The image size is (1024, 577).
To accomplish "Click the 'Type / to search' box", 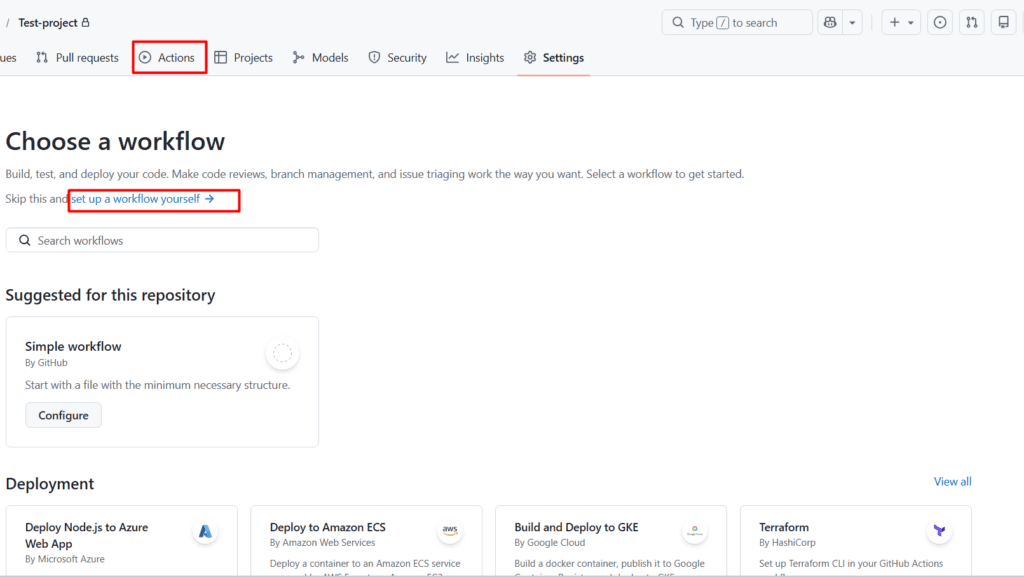I will (x=737, y=22).
